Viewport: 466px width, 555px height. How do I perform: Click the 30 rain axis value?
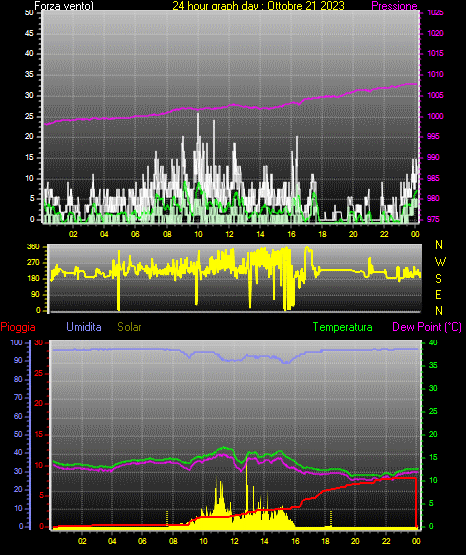pyautogui.click(x=39, y=343)
